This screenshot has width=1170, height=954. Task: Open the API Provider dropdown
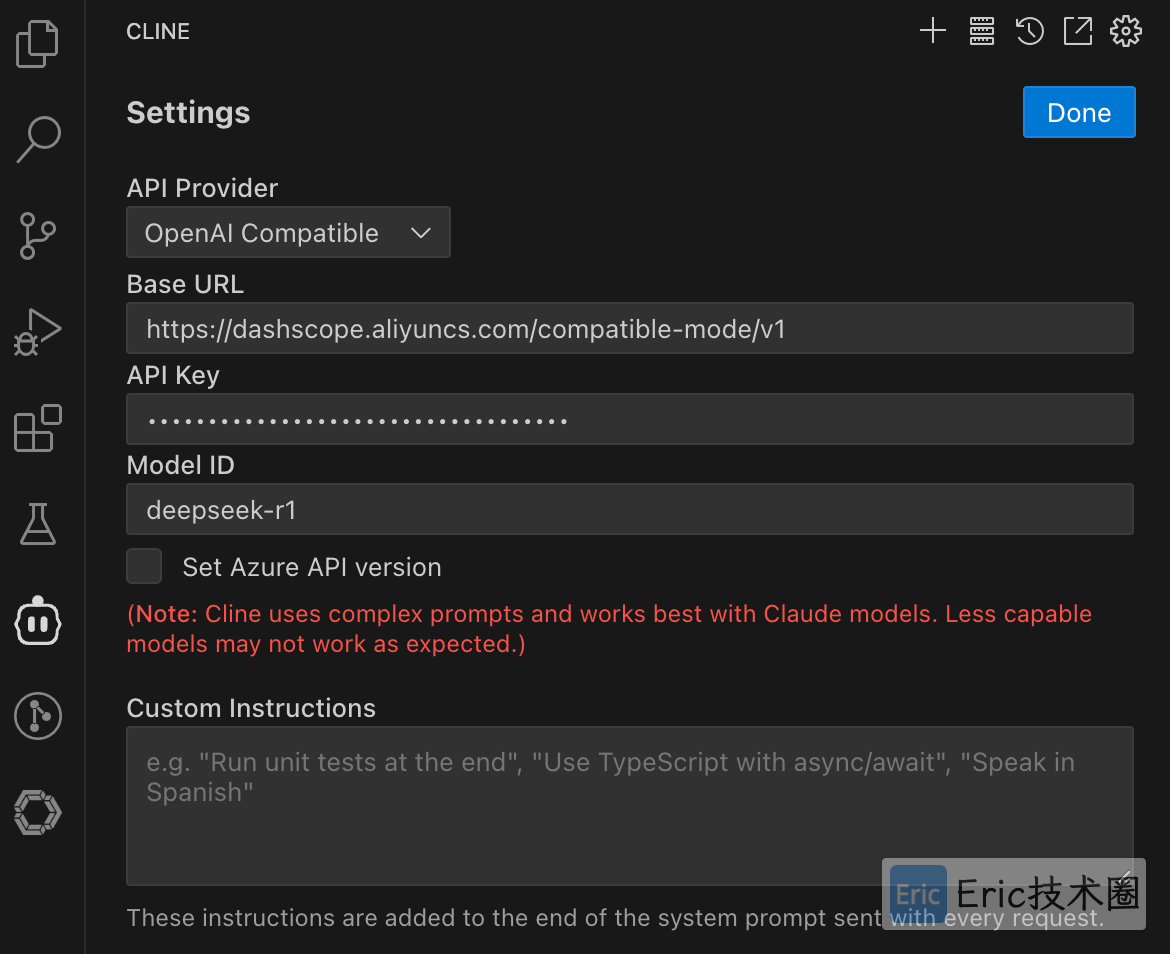[288, 232]
